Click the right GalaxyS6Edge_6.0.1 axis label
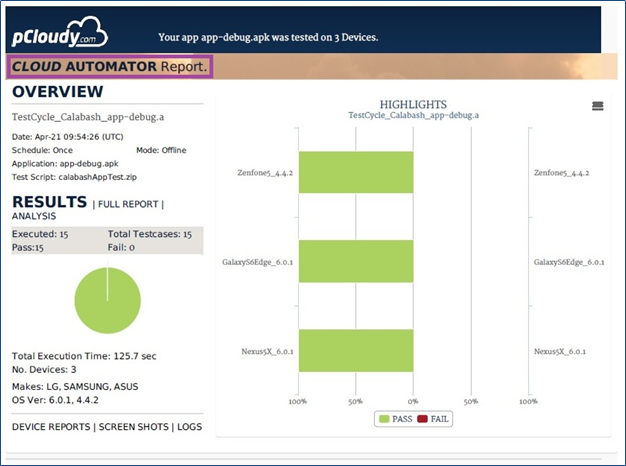 click(569, 262)
